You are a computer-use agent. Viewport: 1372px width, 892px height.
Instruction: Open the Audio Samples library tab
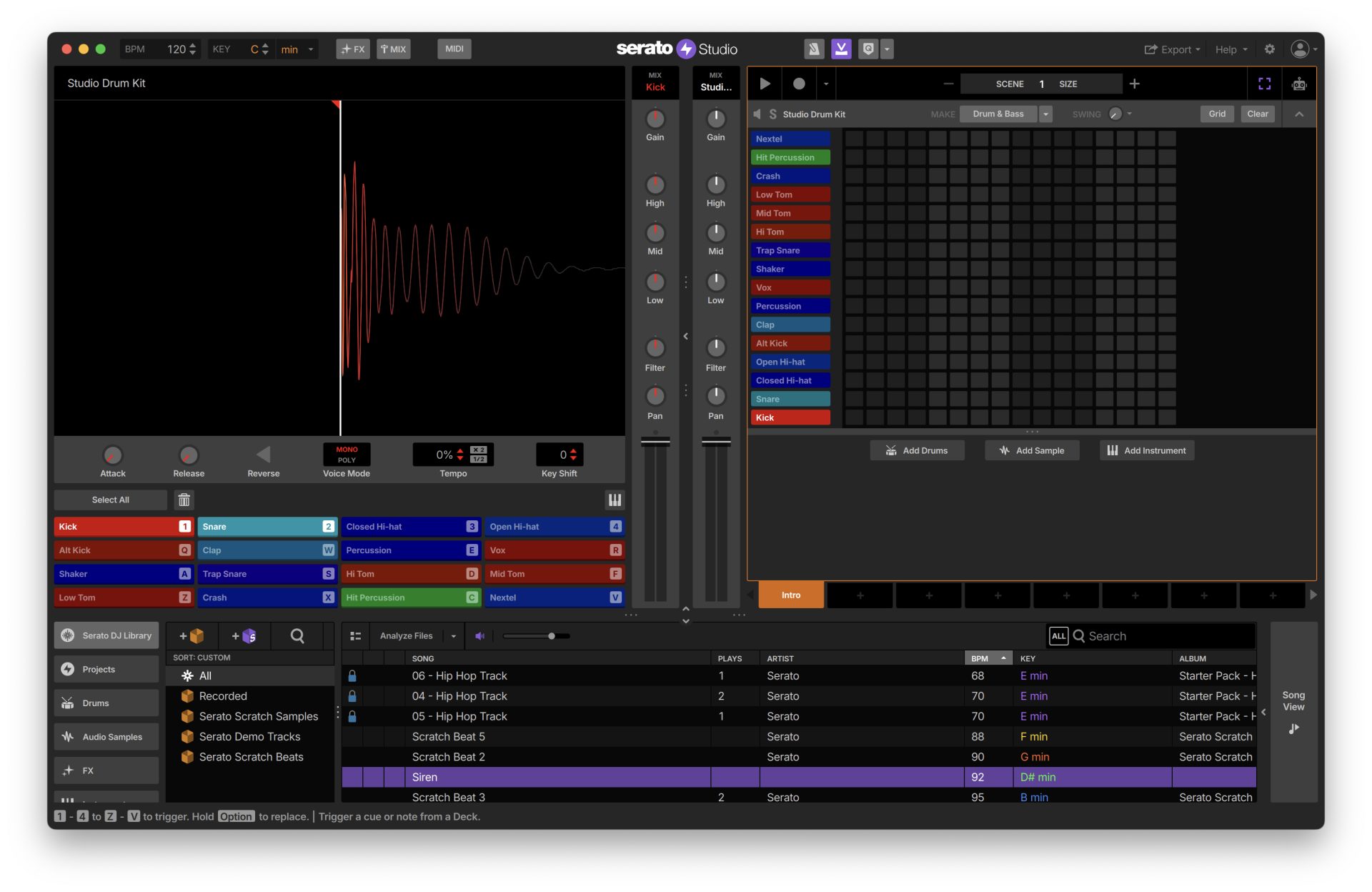tap(106, 737)
